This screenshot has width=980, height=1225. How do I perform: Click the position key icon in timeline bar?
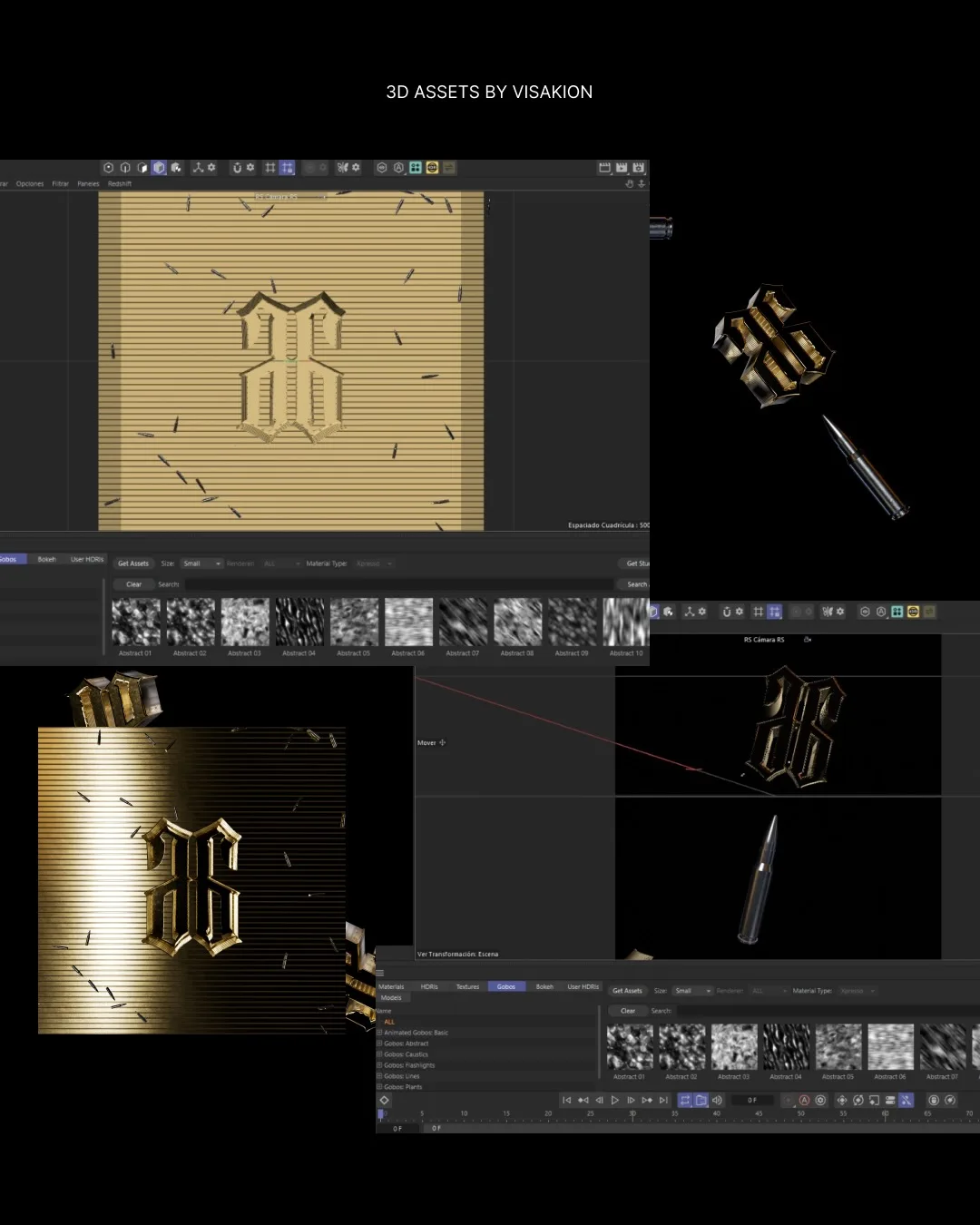tap(841, 1100)
